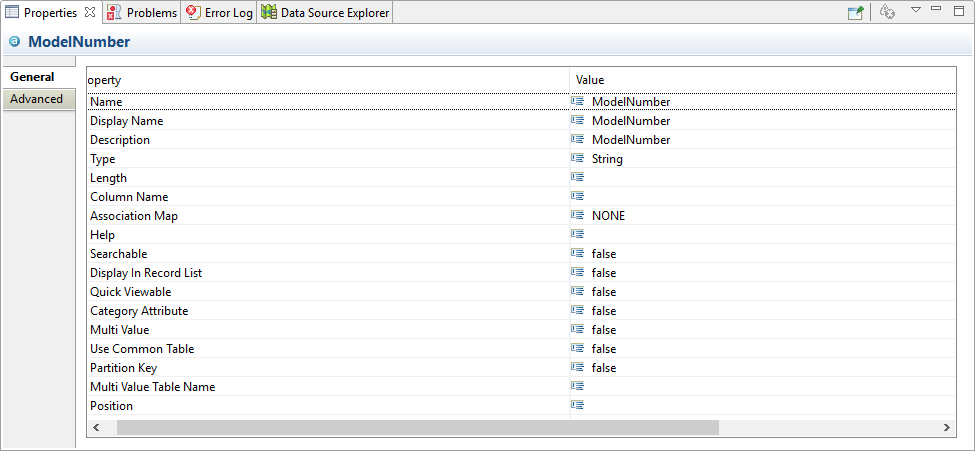Toggle the Multi Value false setting
The height and width of the screenshot is (451, 975).
tap(603, 330)
